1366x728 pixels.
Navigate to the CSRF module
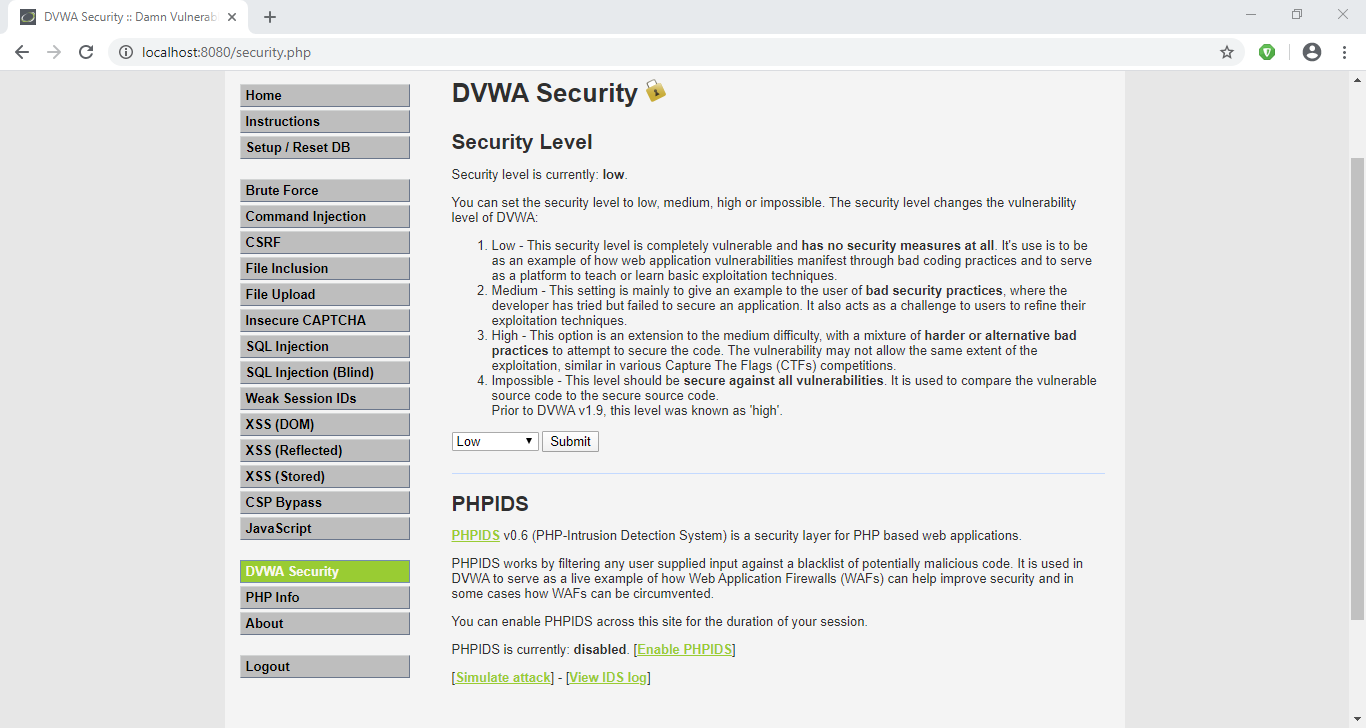tap(325, 242)
